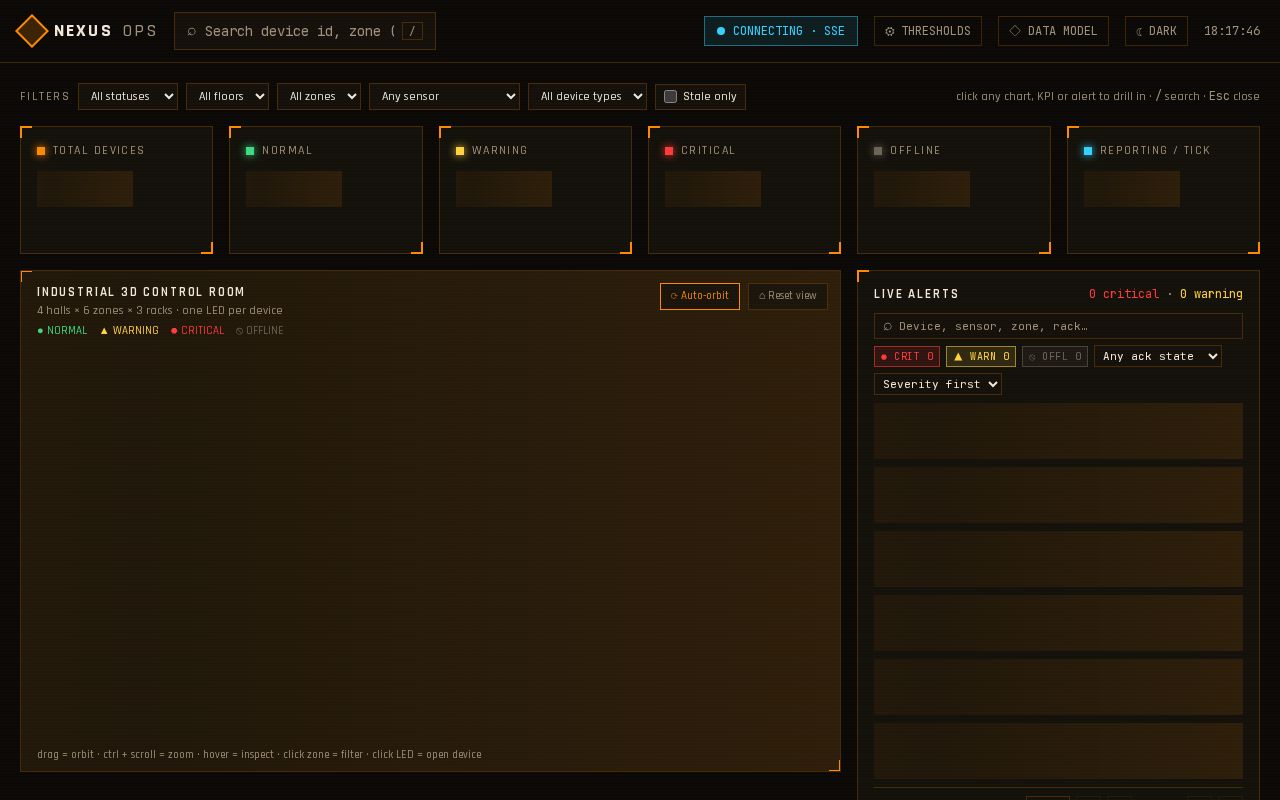Toggle the CRIT alert severity filter

tap(907, 357)
